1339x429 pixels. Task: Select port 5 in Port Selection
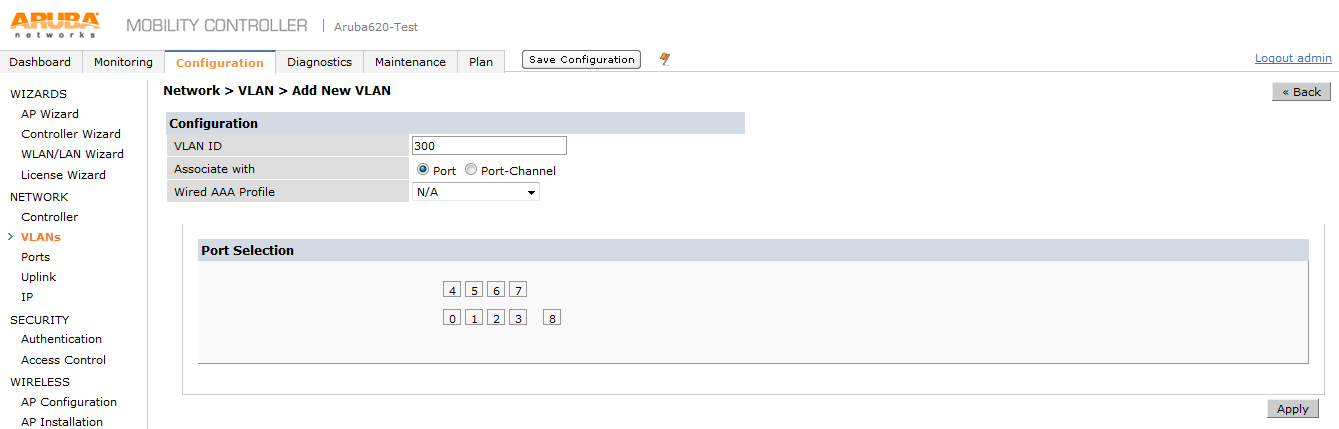tap(474, 290)
